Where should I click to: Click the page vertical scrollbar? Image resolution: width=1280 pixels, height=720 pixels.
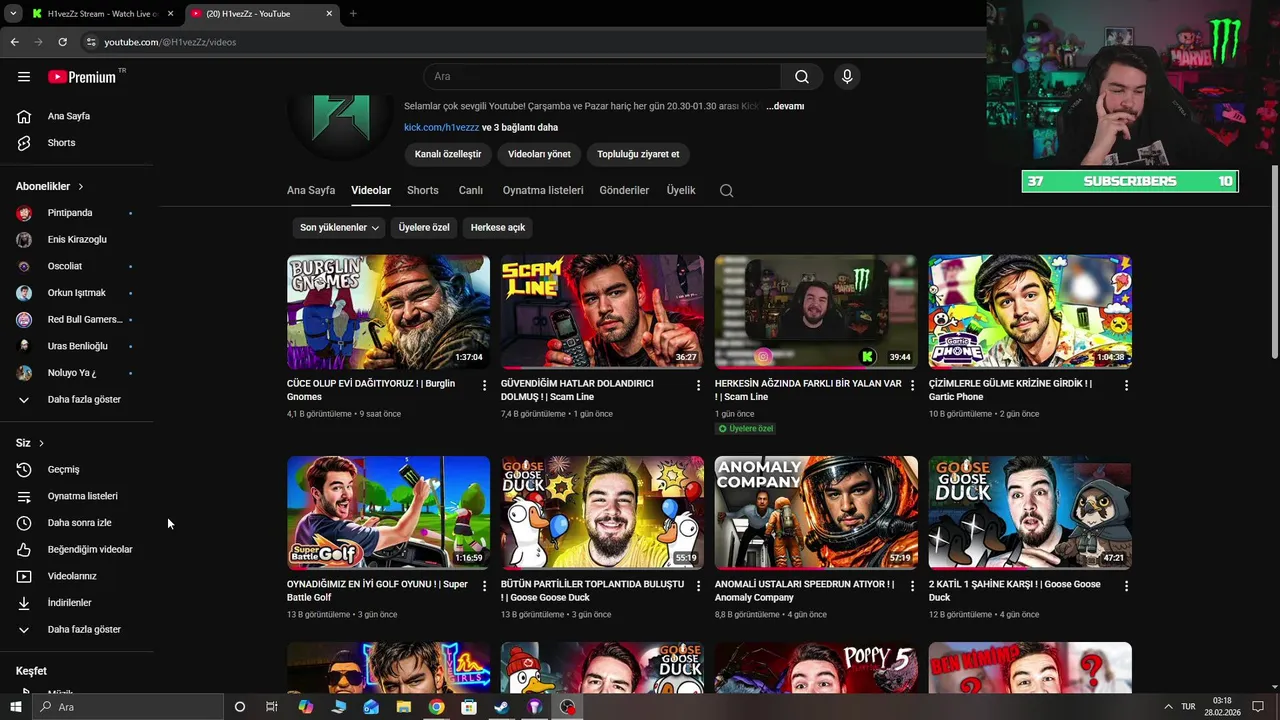(1274, 262)
